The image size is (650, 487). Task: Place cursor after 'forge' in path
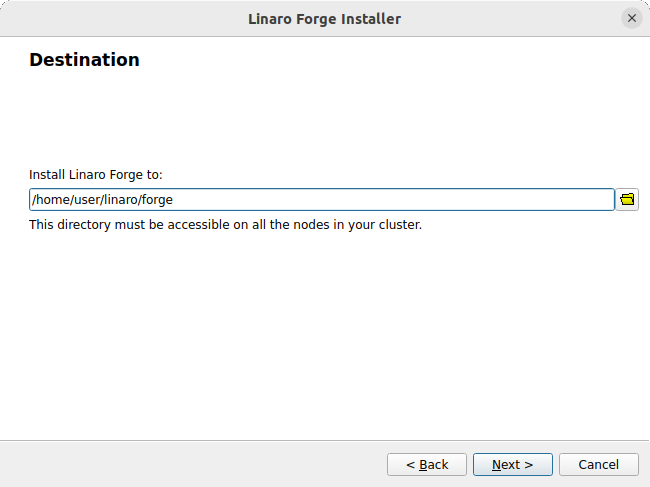[x=173, y=199]
